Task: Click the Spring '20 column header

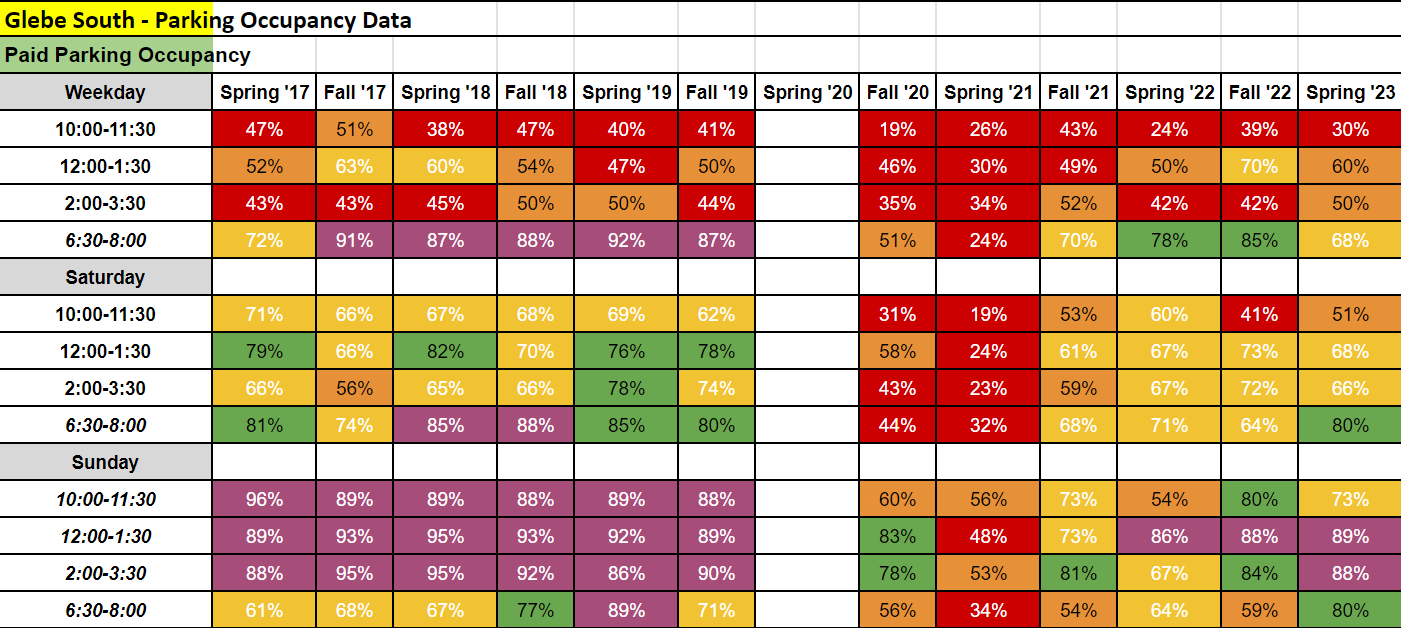Action: (x=807, y=92)
